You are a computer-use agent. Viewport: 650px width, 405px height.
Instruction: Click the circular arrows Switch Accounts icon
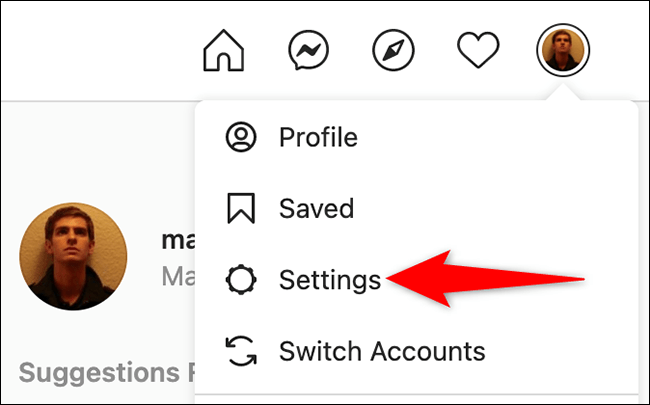coord(241,351)
